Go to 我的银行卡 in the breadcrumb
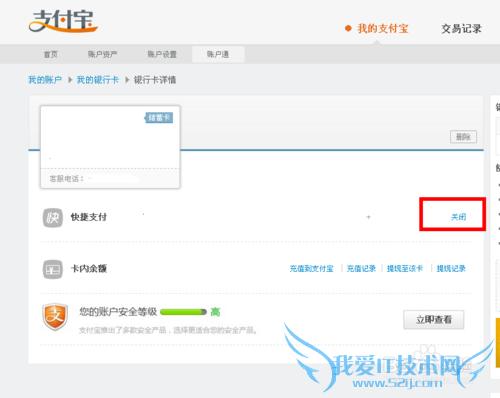Viewport: 500px width, 398px height. coord(98,80)
